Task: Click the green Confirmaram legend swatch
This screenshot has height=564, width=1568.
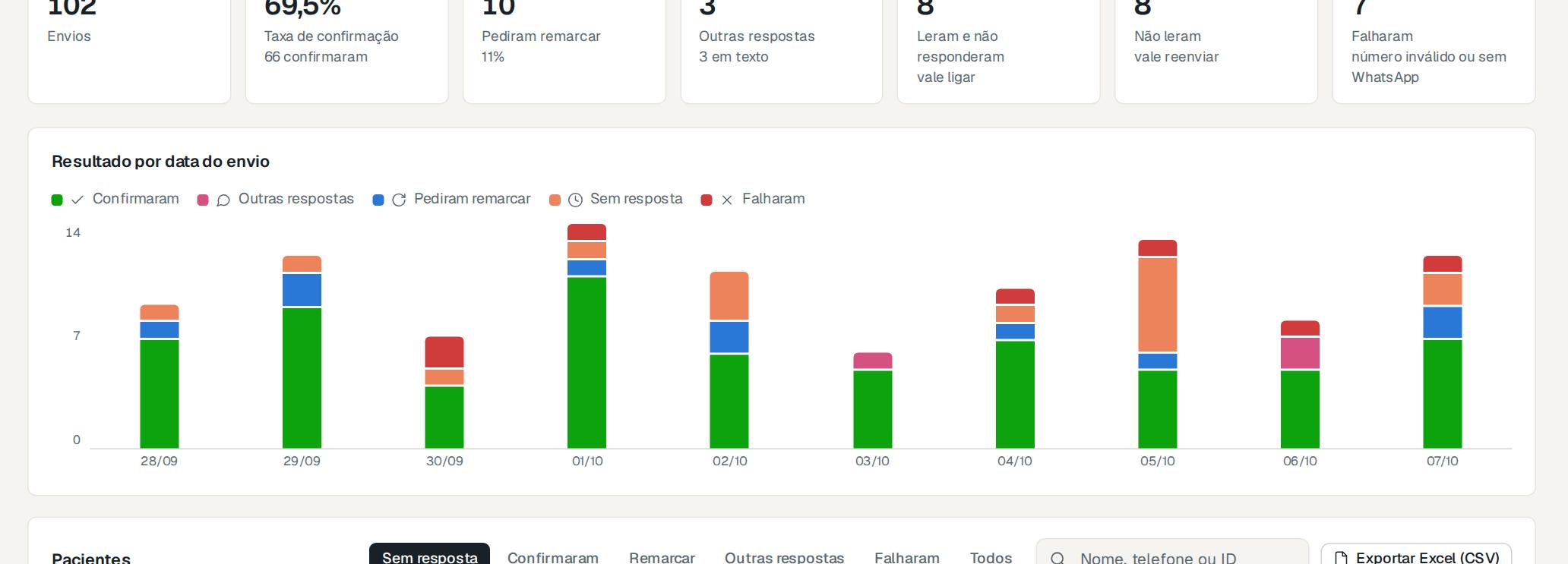Action: [x=57, y=200]
